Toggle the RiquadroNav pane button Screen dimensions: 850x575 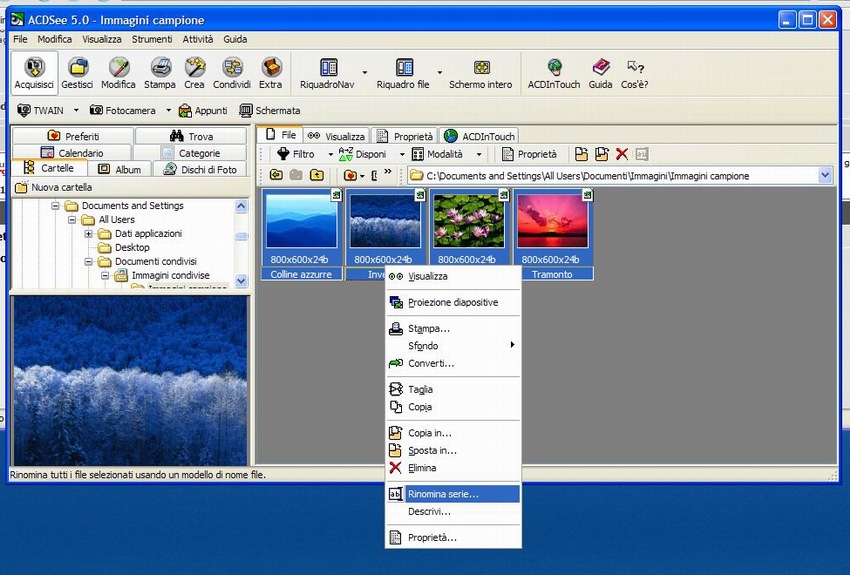(327, 73)
